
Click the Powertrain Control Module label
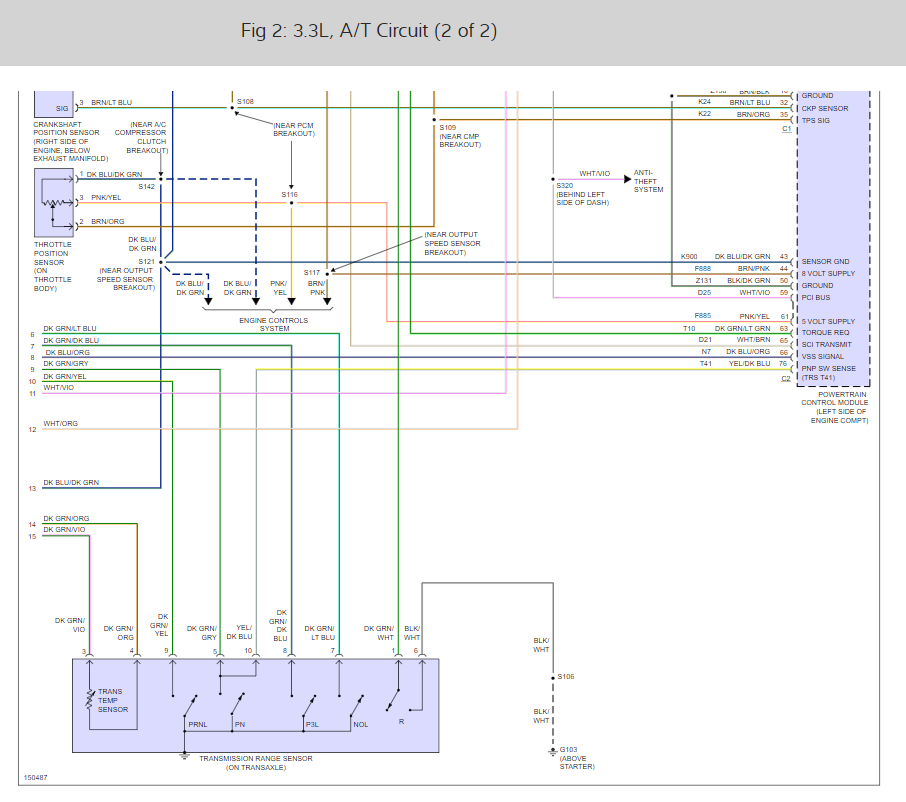click(835, 403)
